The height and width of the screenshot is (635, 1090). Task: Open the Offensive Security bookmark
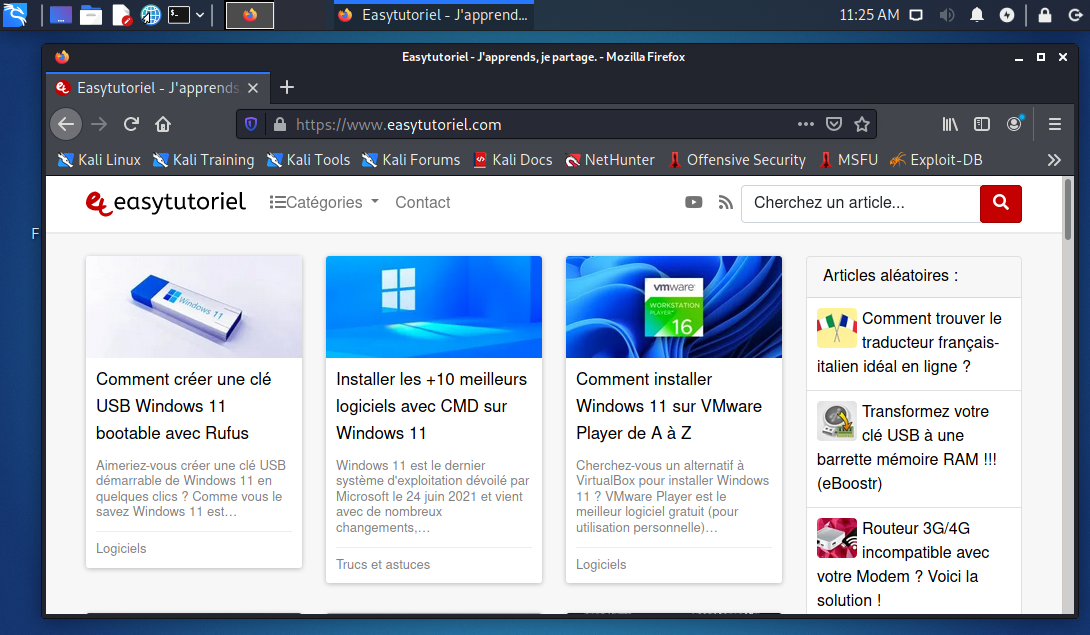point(737,160)
